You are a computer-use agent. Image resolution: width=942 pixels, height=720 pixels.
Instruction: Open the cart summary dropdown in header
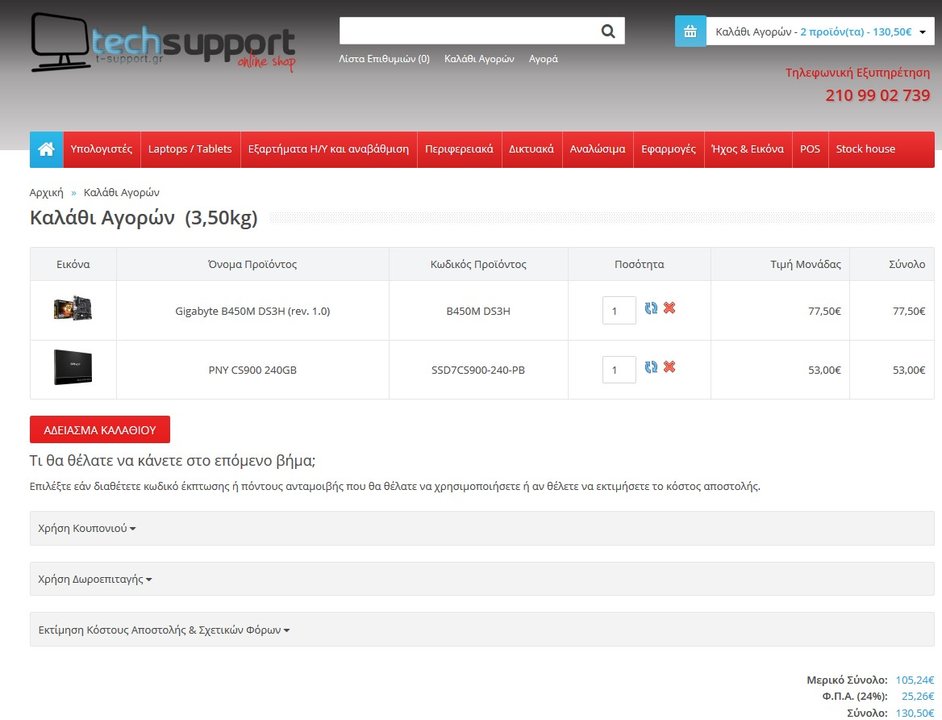pos(820,31)
